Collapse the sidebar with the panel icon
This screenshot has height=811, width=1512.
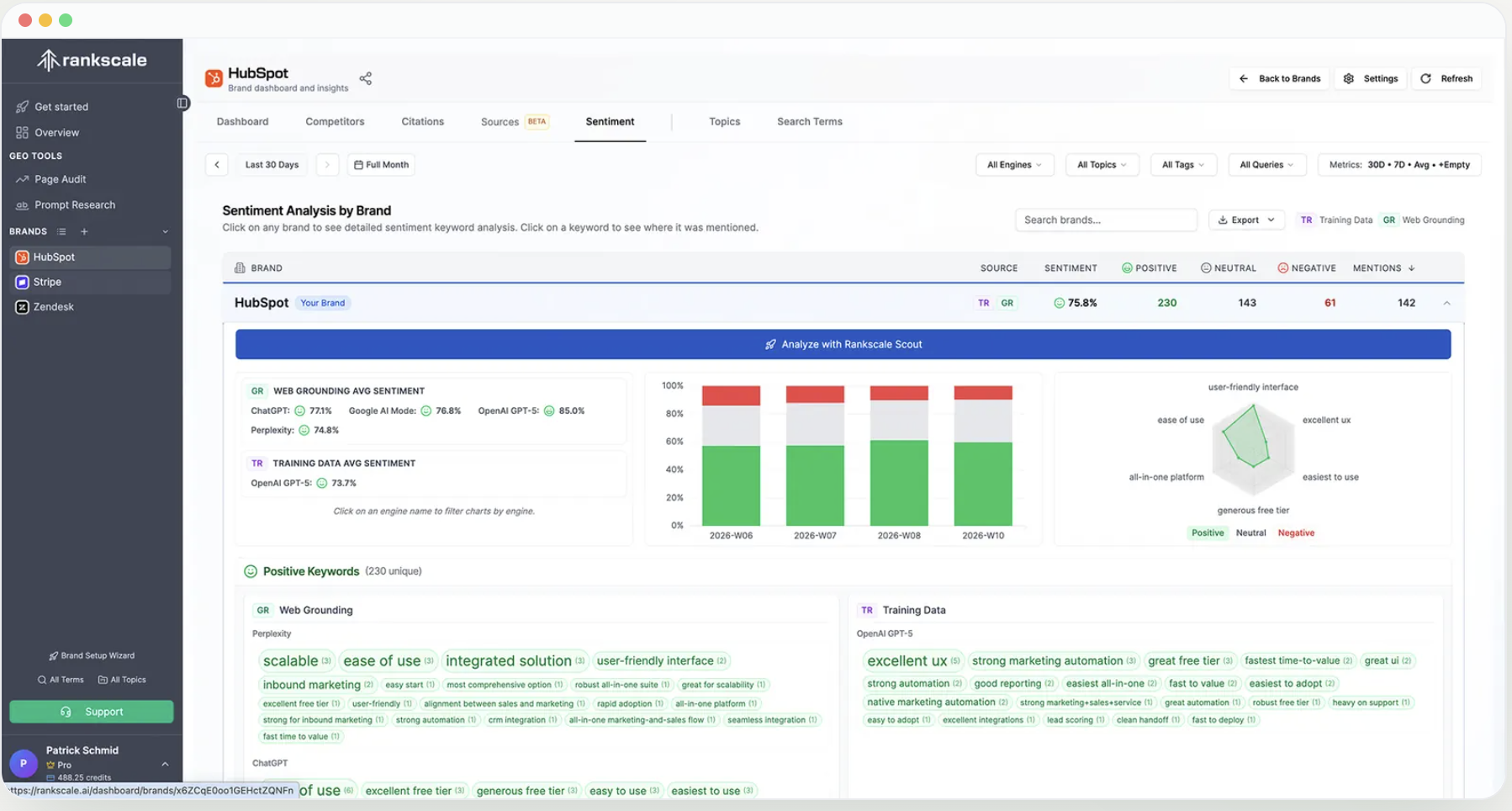(182, 103)
